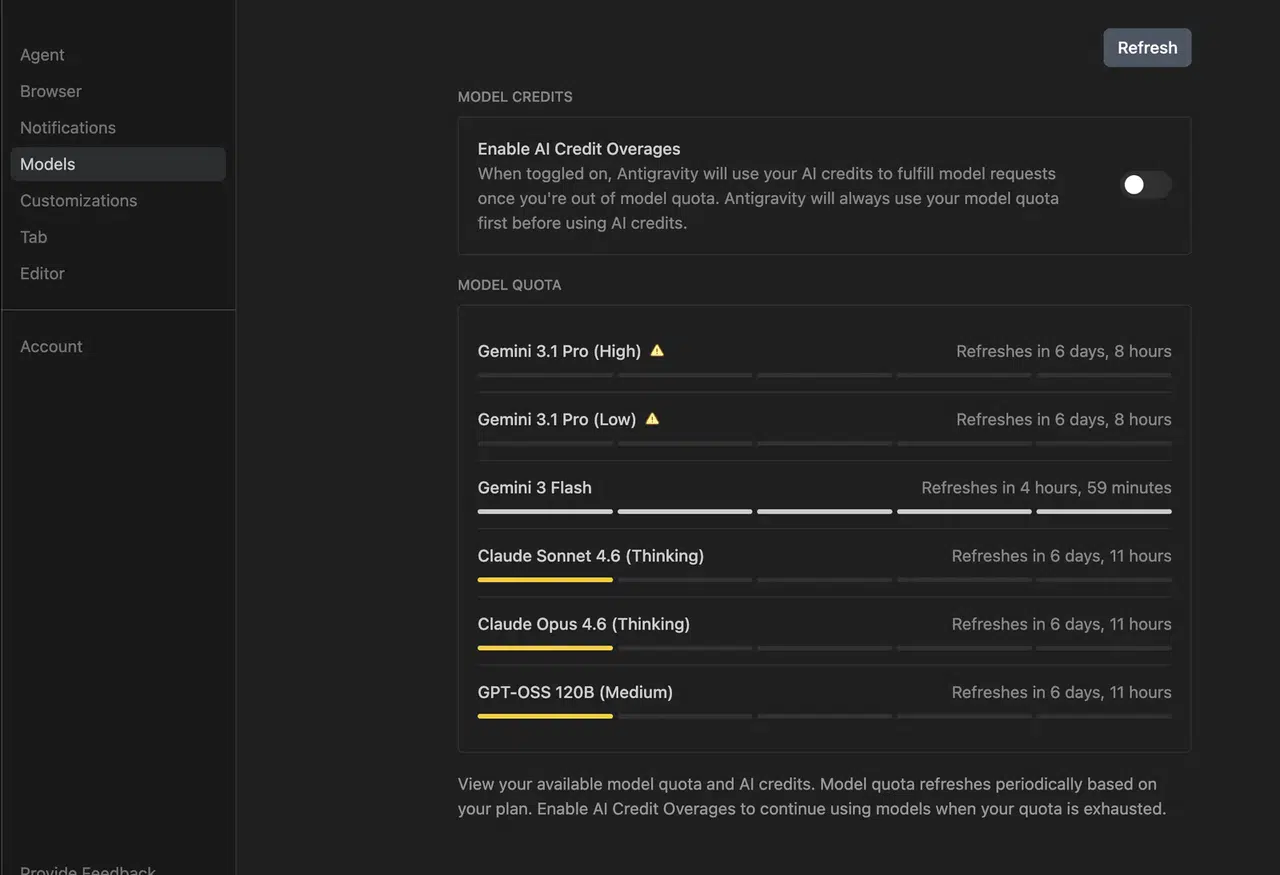1280x875 pixels.
Task: Click the Claude Opus 4.6 refresh time text
Action: point(1061,624)
